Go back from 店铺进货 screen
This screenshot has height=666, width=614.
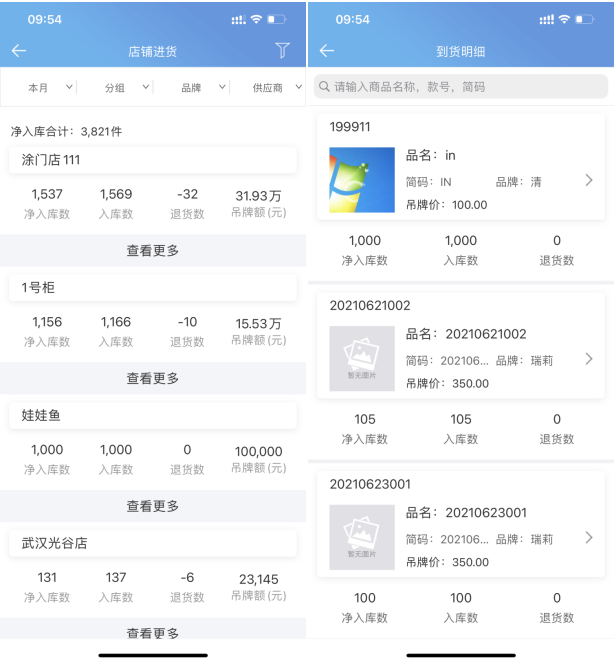[19, 51]
